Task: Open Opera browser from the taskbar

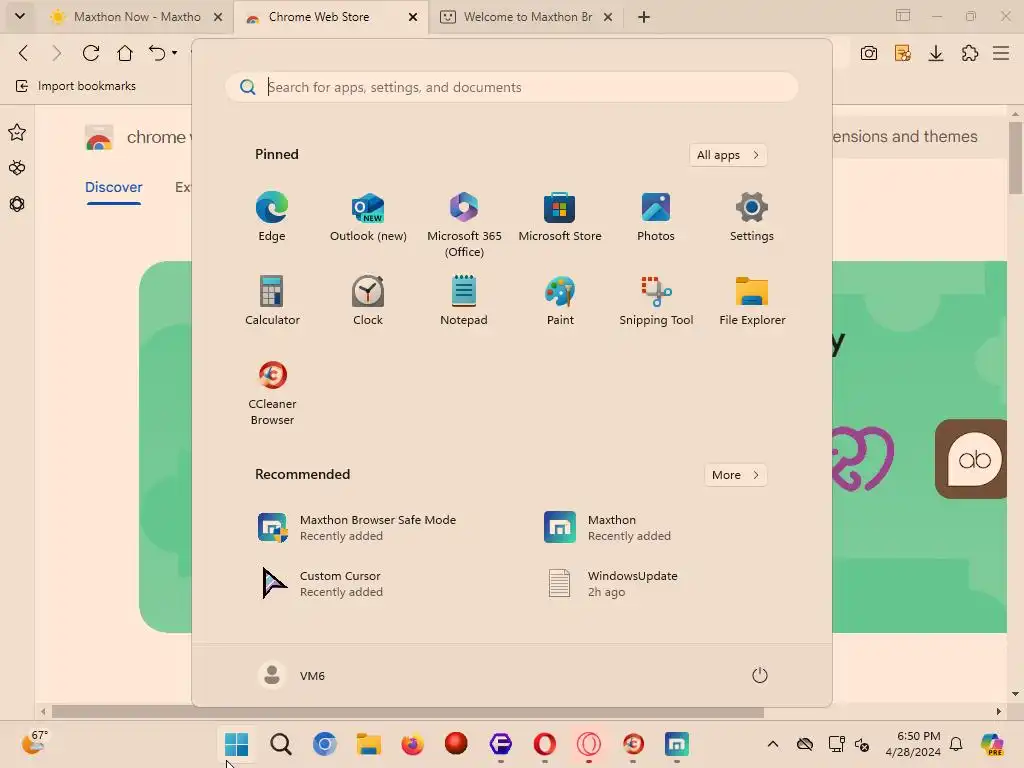Action: tap(544, 744)
